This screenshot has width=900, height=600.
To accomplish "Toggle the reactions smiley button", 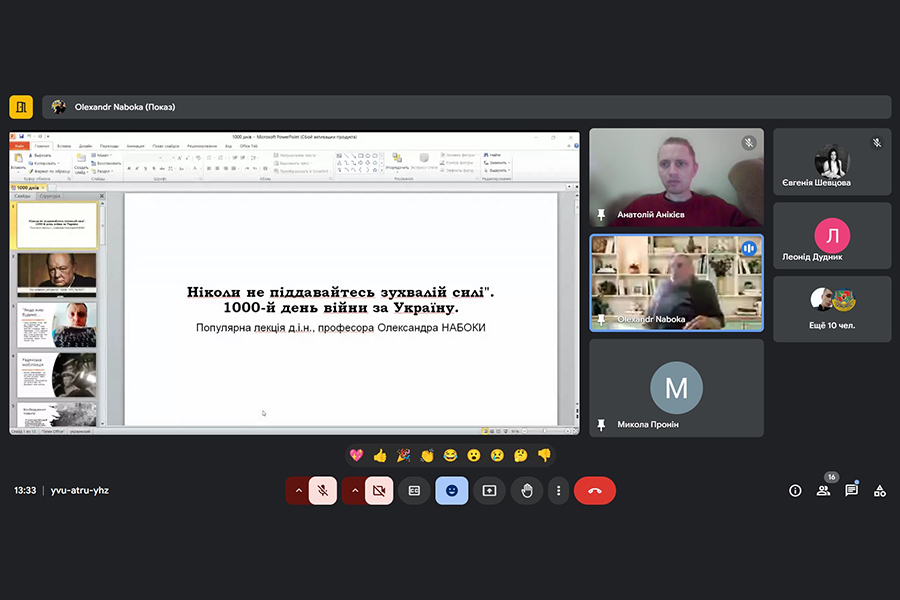I will click(452, 491).
